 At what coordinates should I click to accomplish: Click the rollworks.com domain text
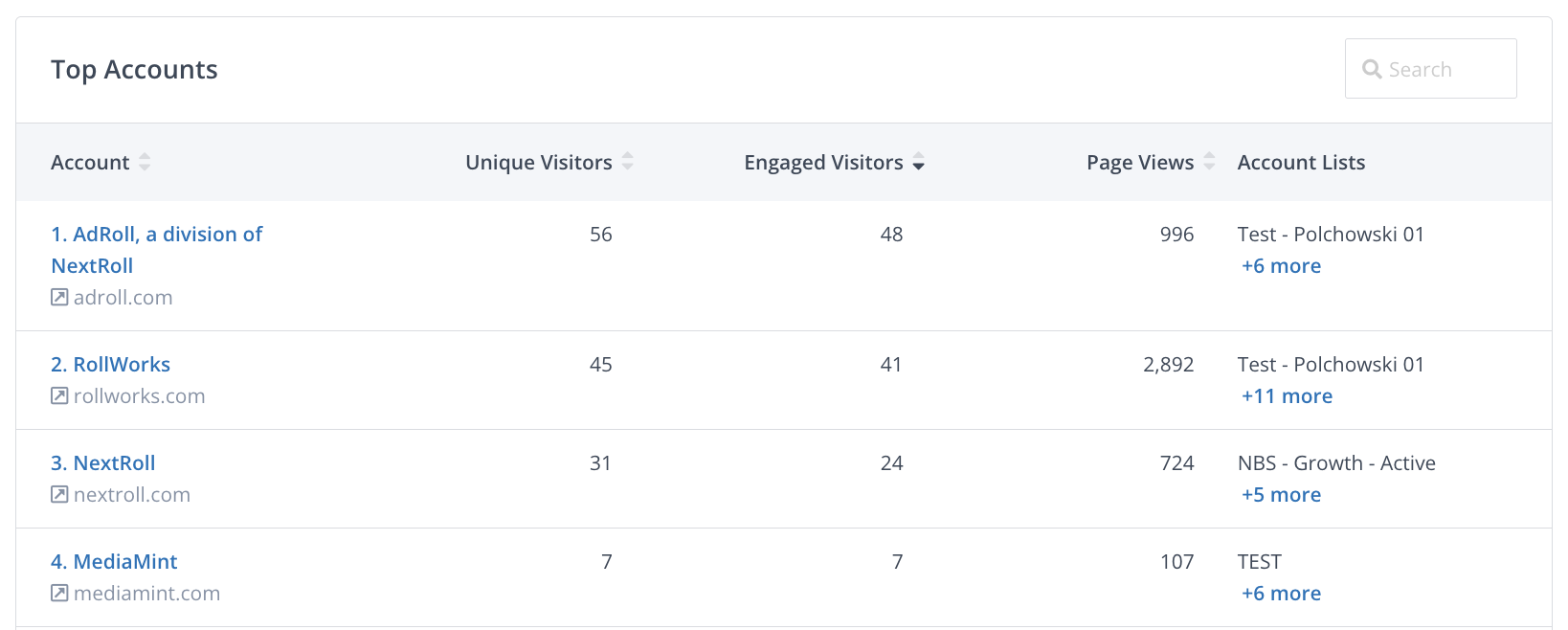pos(140,396)
